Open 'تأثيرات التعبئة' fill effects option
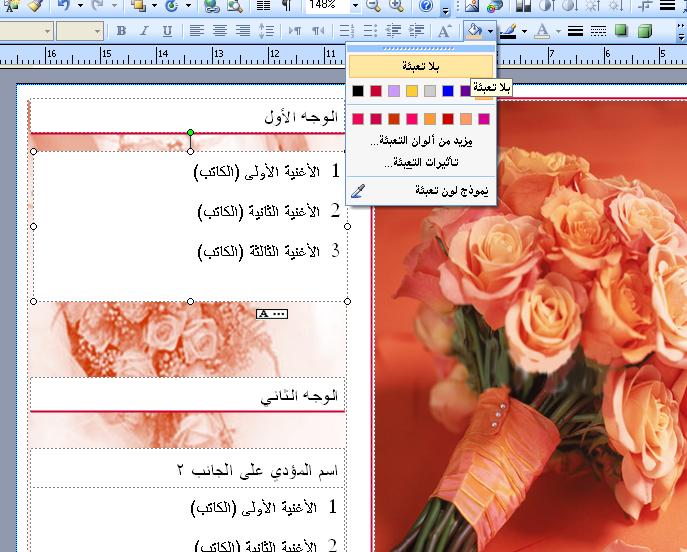 click(419, 162)
